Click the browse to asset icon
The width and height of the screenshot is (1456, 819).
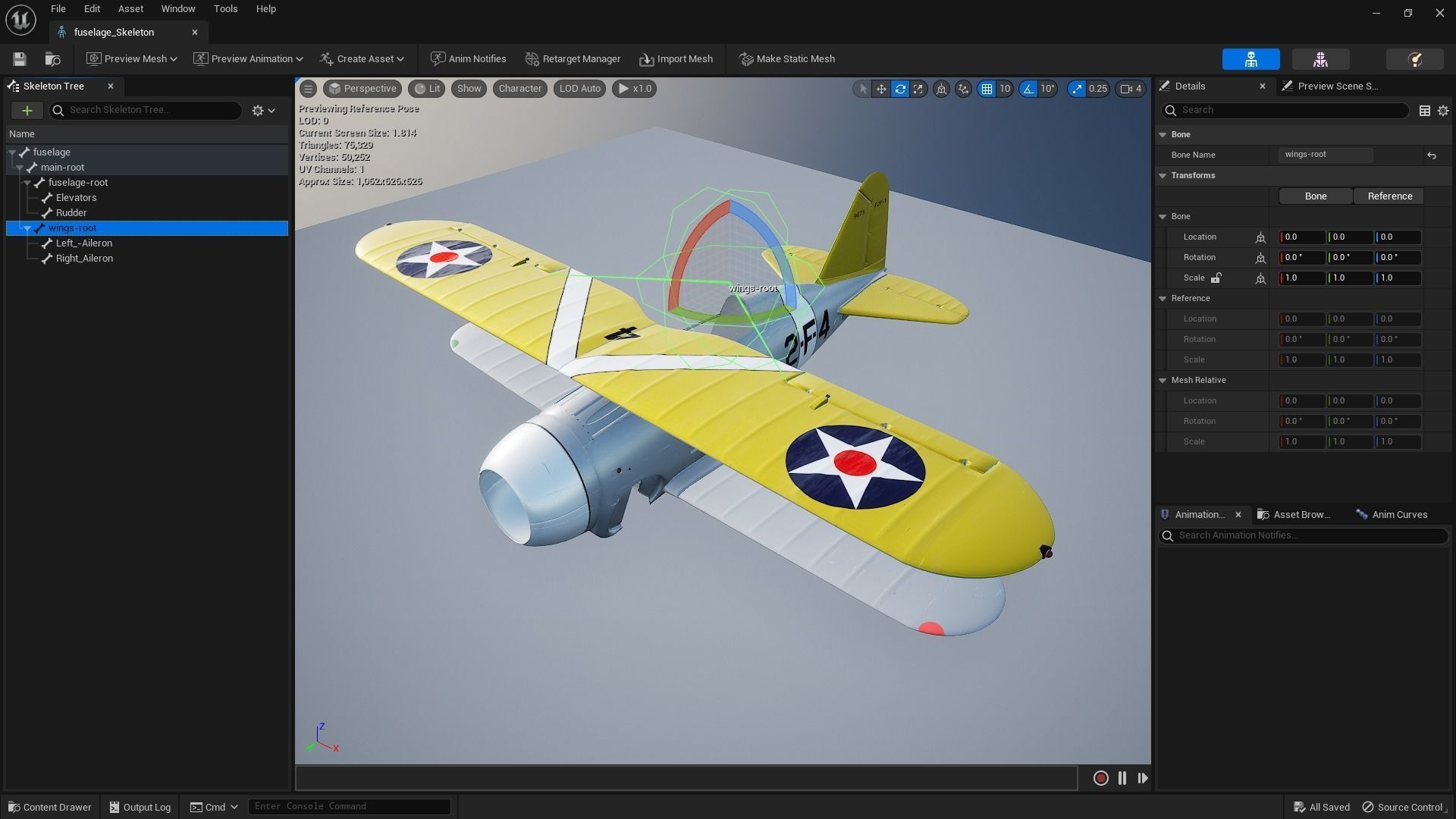pyautogui.click(x=52, y=59)
